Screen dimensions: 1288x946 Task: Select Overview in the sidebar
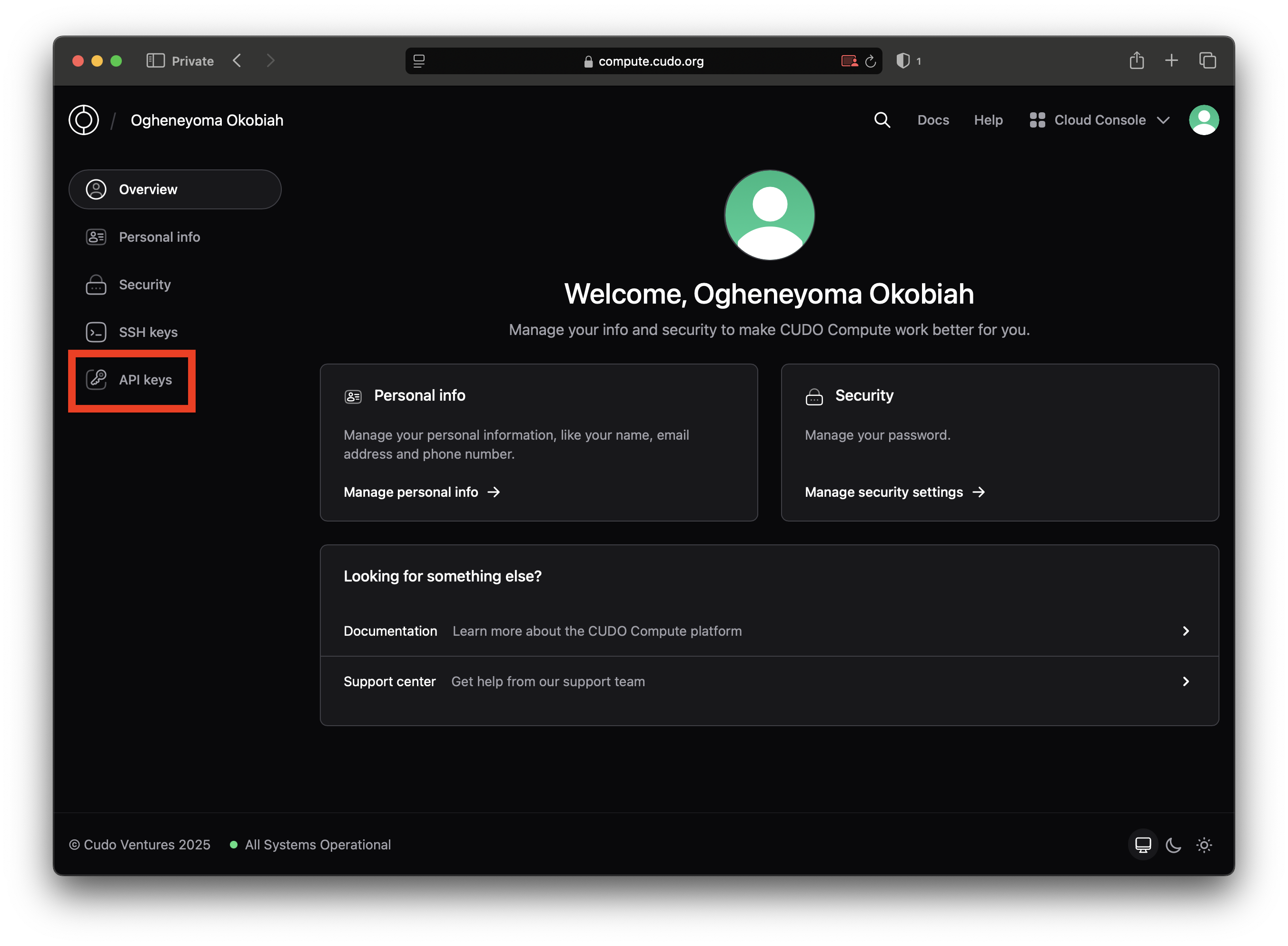pyautogui.click(x=175, y=189)
